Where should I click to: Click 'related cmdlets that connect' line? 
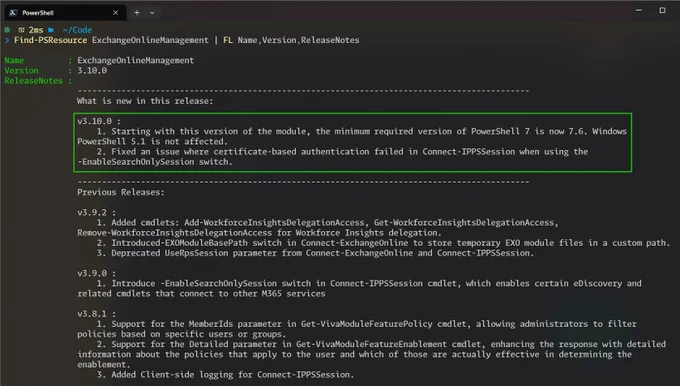201,294
